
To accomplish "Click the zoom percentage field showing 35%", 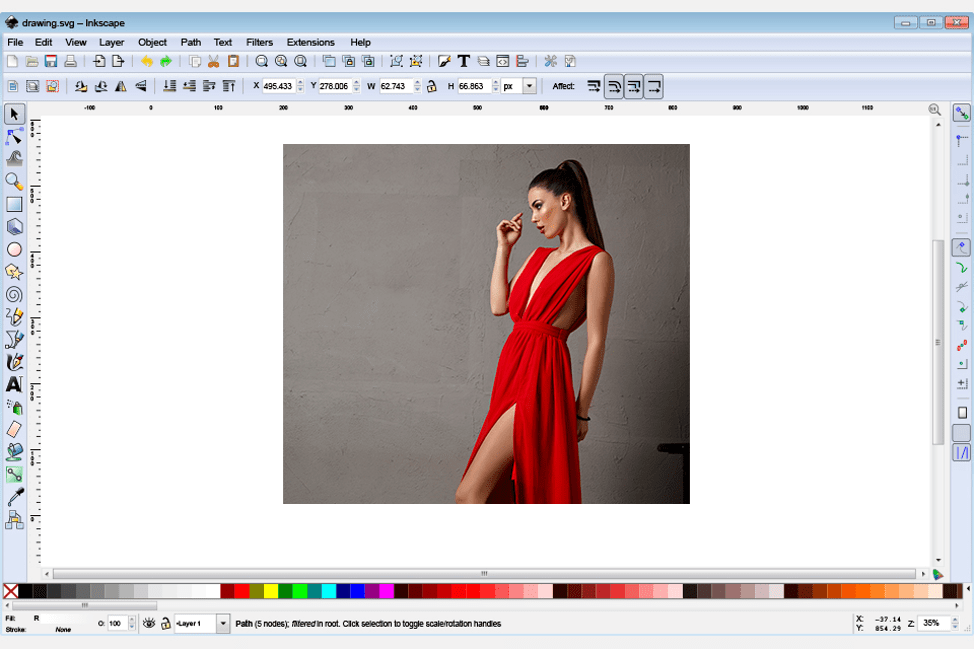I will point(934,623).
